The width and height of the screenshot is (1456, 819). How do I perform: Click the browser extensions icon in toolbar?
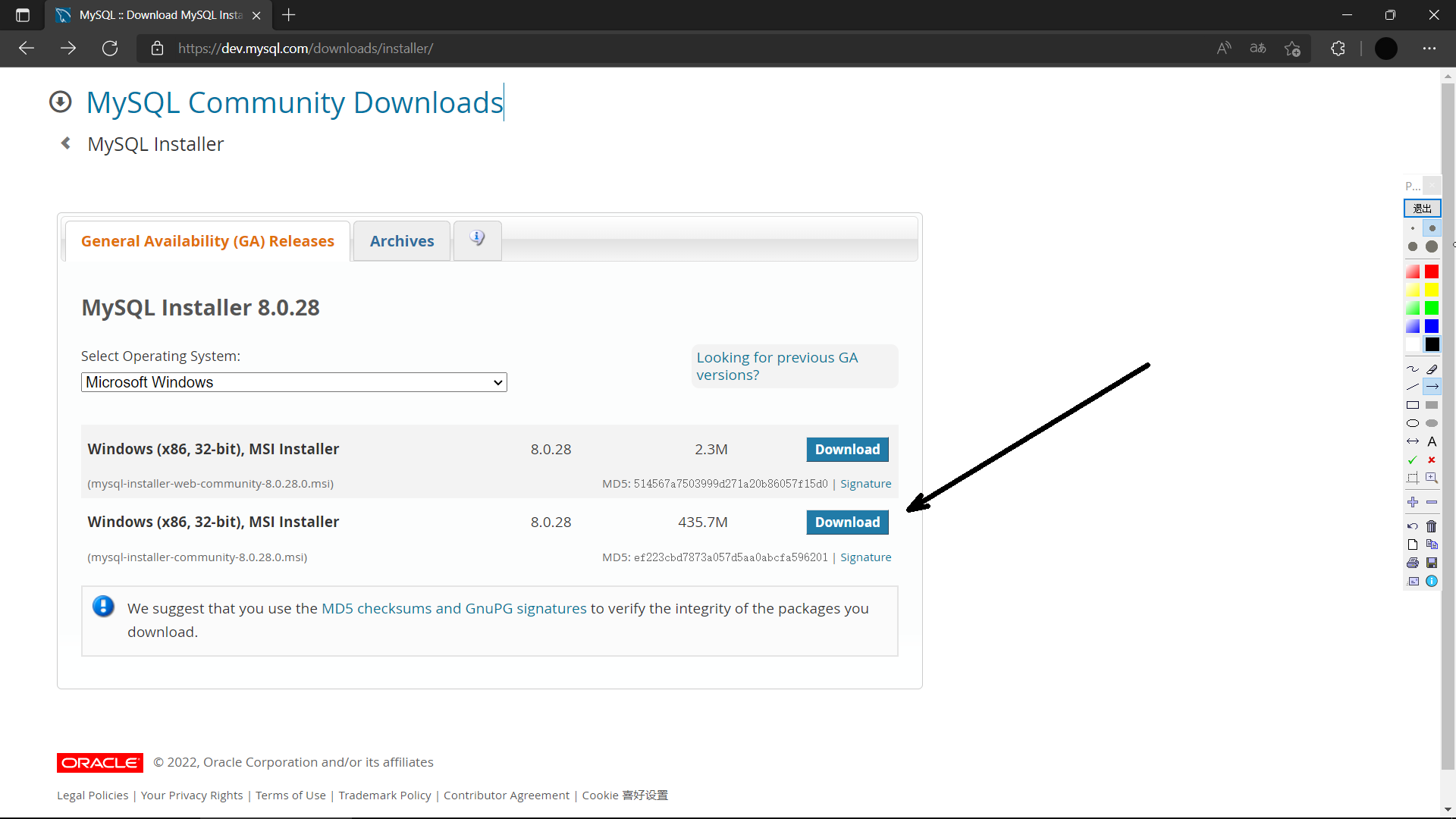pyautogui.click(x=1339, y=48)
